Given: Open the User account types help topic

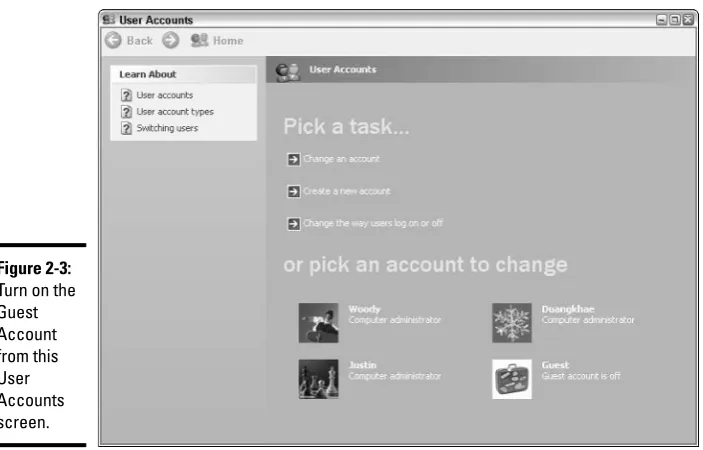Looking at the screenshot, I should coord(175,112).
